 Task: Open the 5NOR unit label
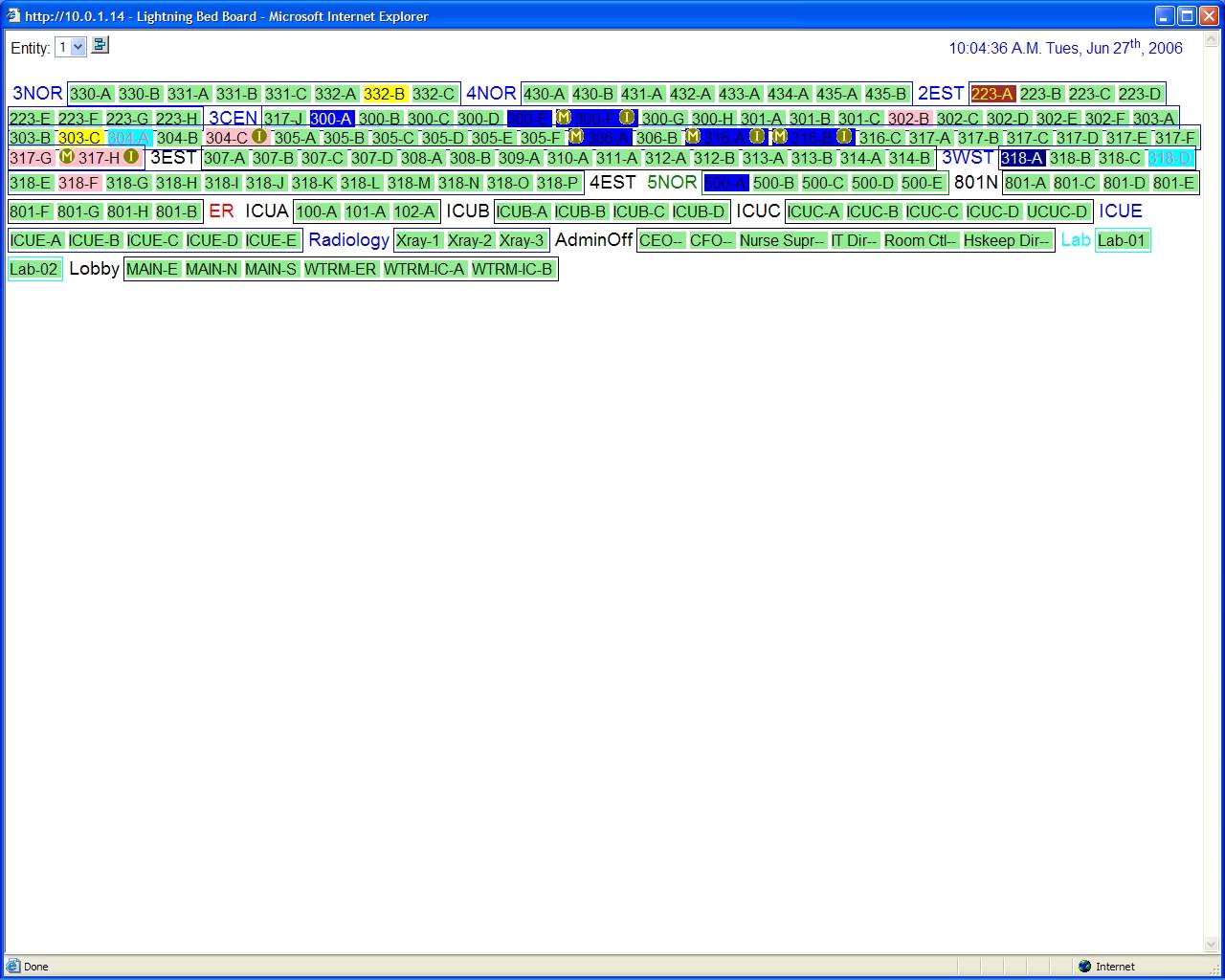click(672, 182)
